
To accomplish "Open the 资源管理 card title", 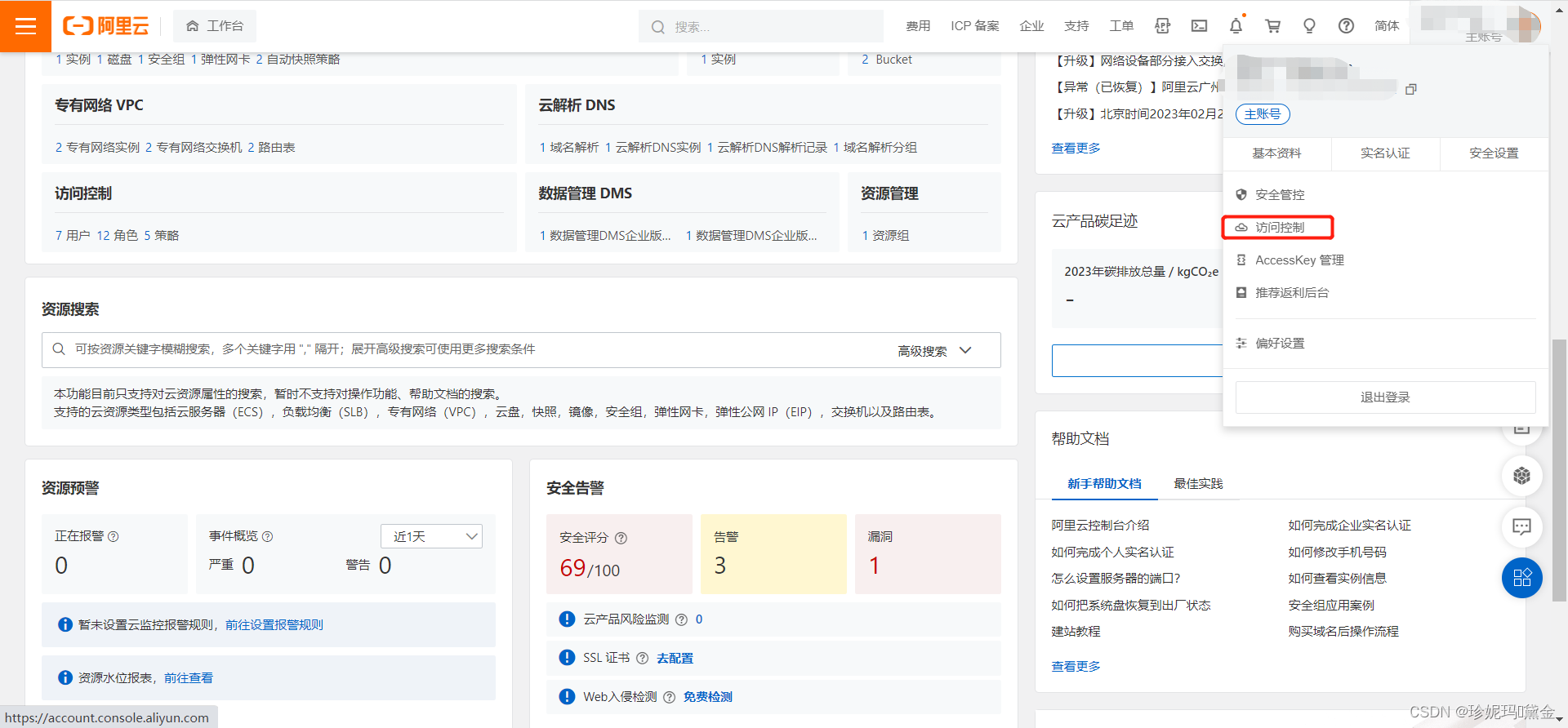I will click(889, 193).
